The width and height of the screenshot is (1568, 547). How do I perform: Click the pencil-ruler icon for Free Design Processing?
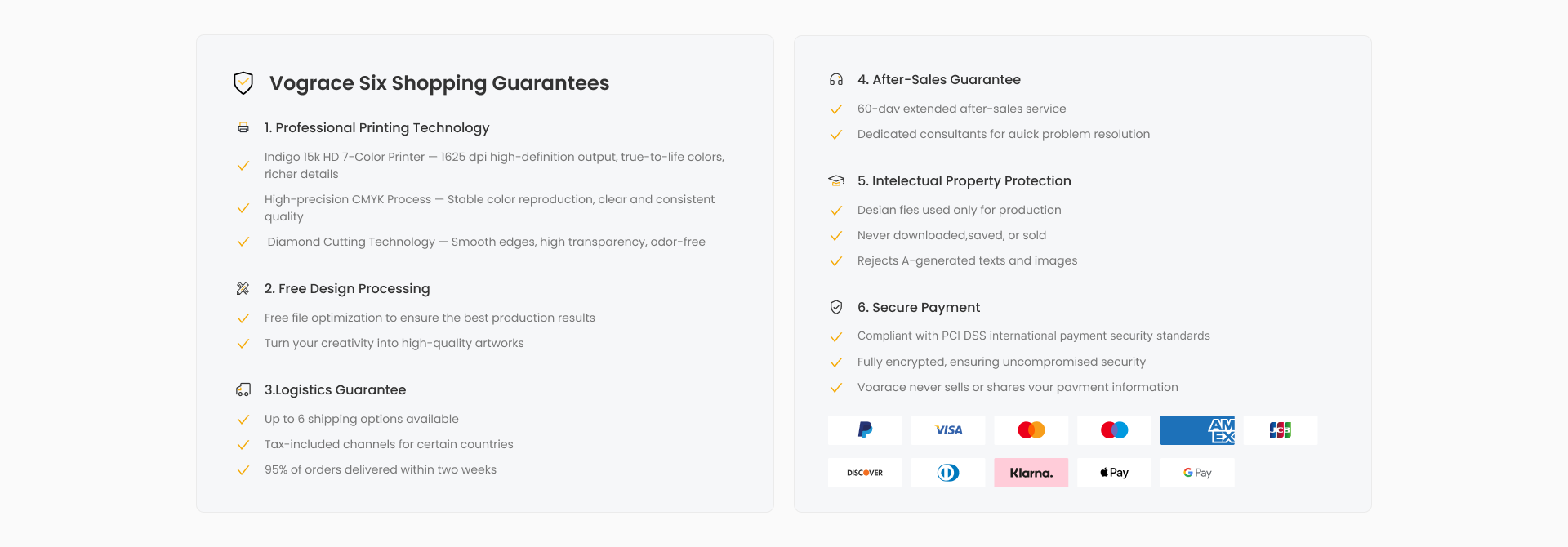click(243, 288)
